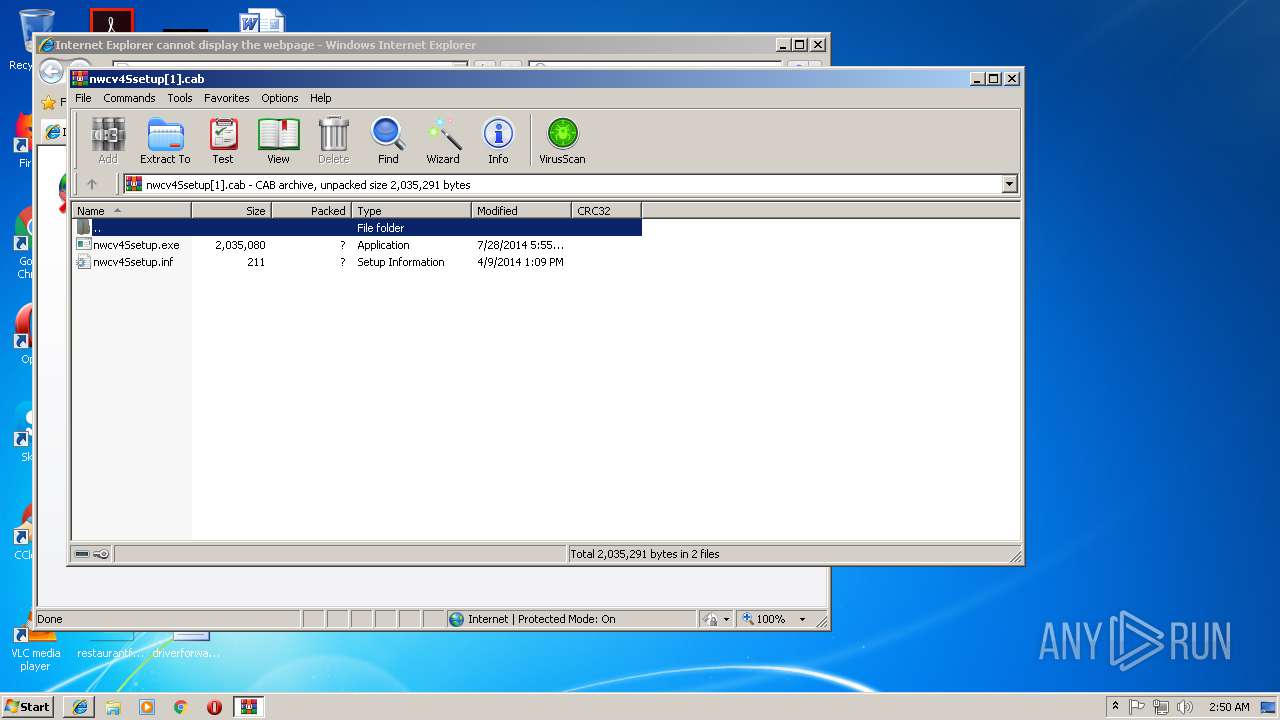1280x720 pixels.
Task: Open Favorites menu in WinRAR
Action: point(227,98)
